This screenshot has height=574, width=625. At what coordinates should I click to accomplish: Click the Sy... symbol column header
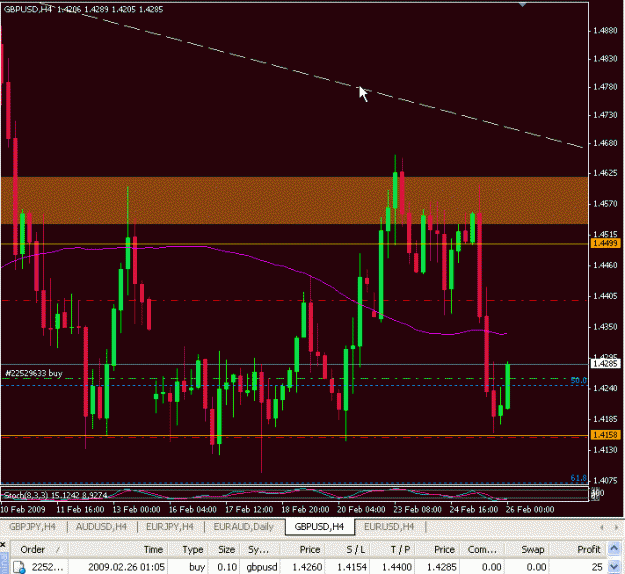coord(258,549)
